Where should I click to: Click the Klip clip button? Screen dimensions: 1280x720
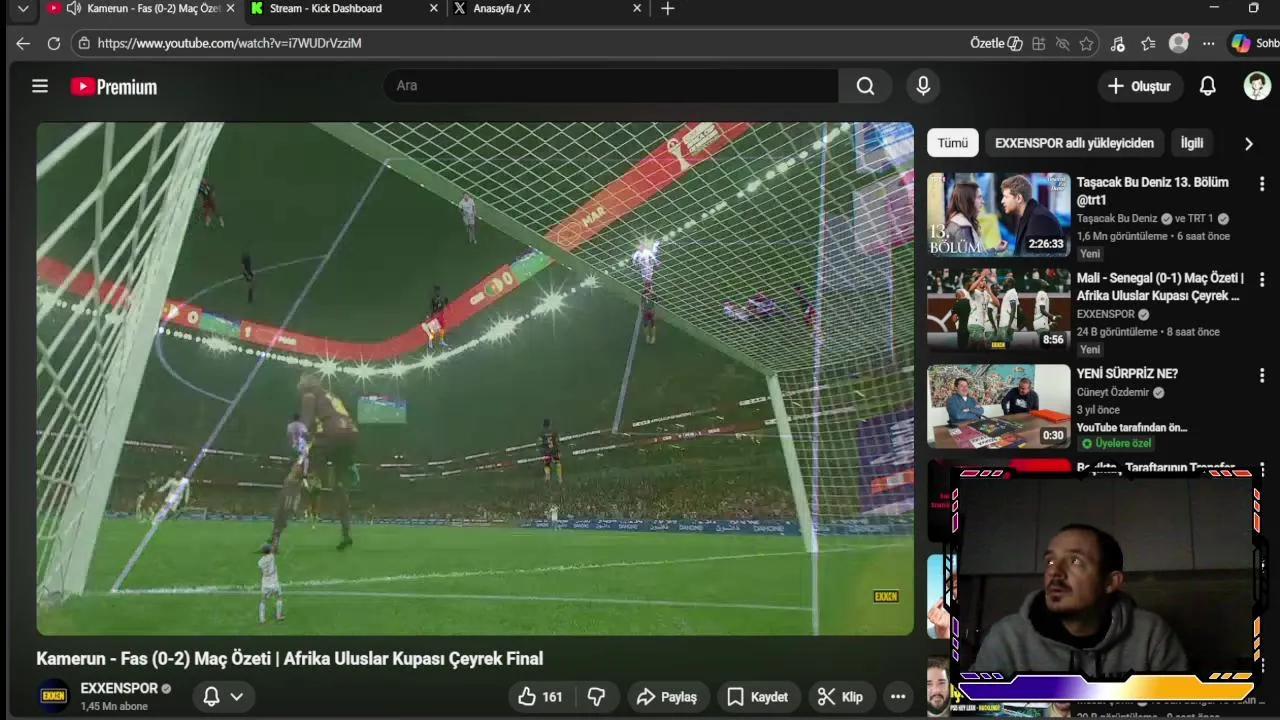point(840,697)
